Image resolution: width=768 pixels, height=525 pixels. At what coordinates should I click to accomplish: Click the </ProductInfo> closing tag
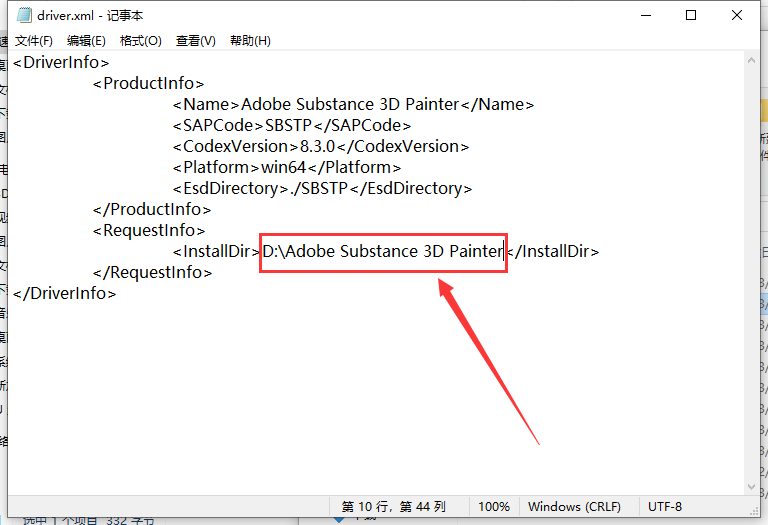[152, 210]
